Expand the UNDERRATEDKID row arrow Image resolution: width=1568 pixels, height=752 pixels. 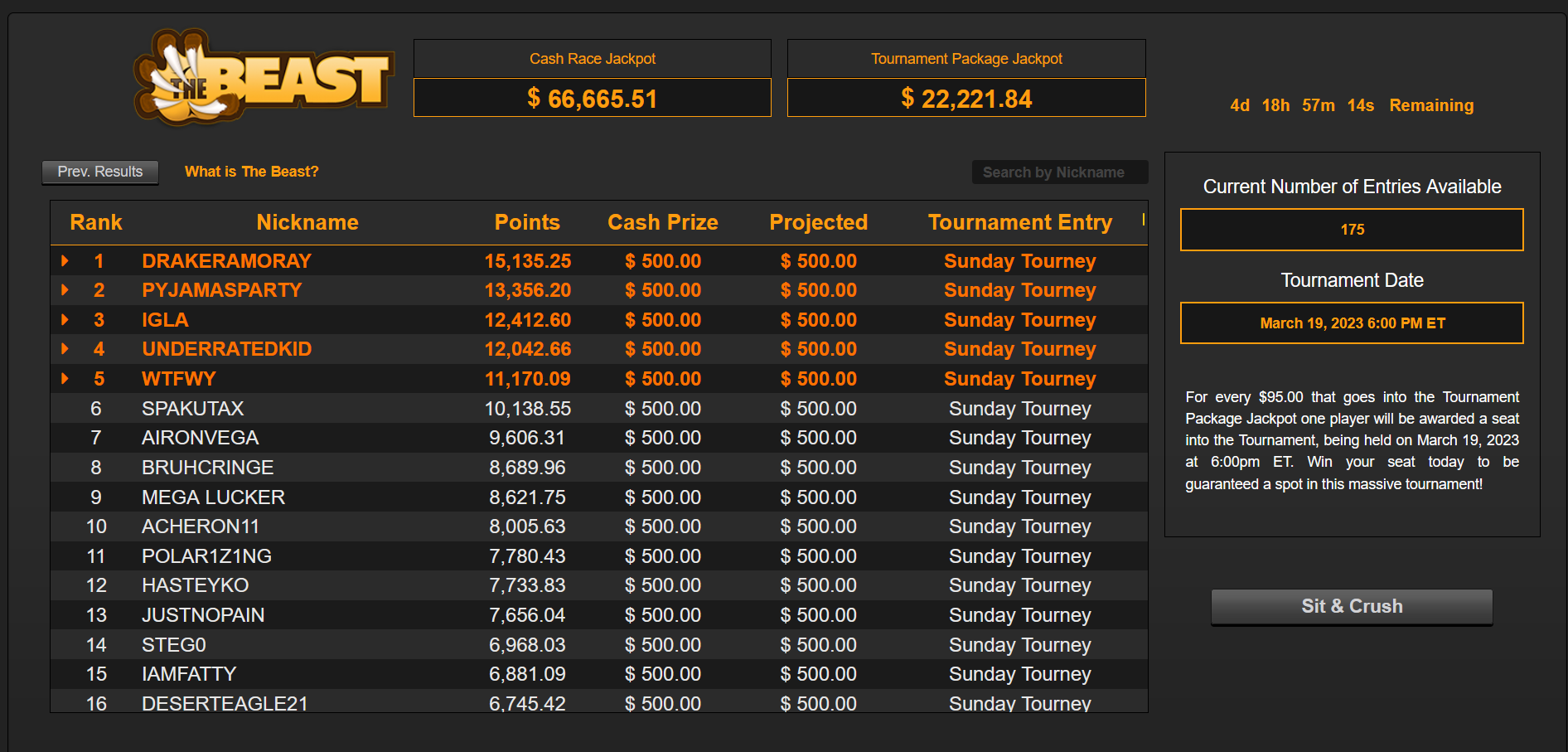(65, 349)
